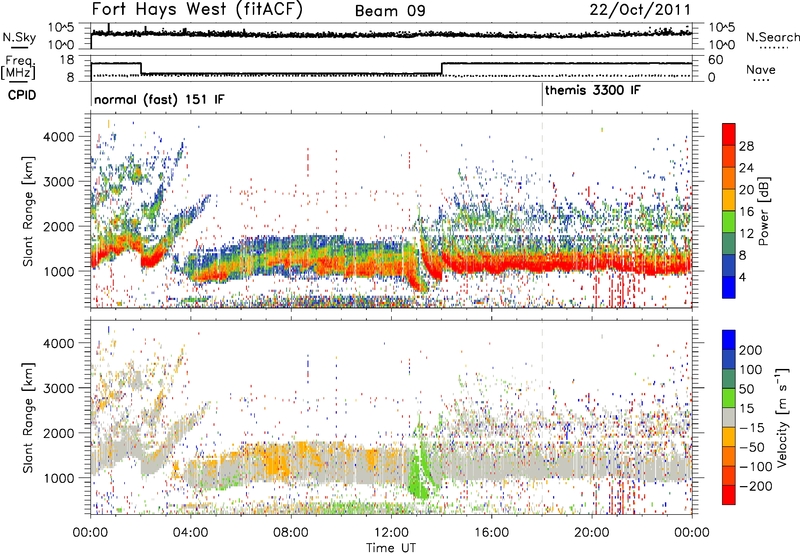
Task: Click the solid line sample under 'N.Sky'
Action: 20,47
